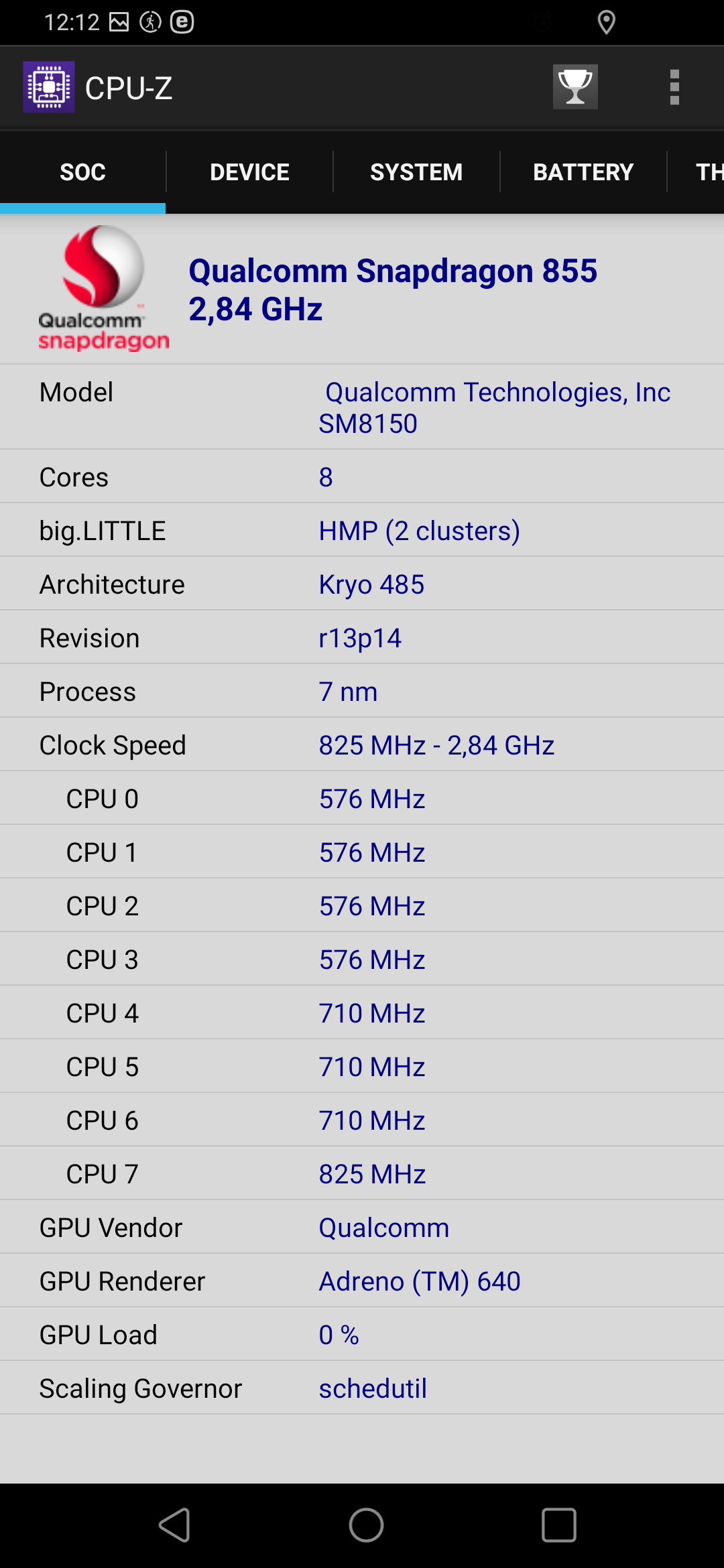Switch to the SYSTEM tab
The image size is (724, 1568).
(x=416, y=172)
